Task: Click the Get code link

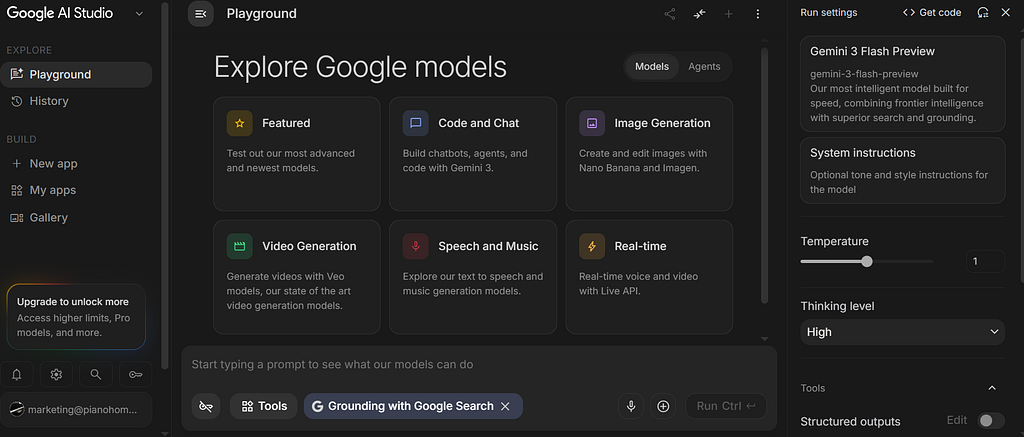Action: (932, 12)
